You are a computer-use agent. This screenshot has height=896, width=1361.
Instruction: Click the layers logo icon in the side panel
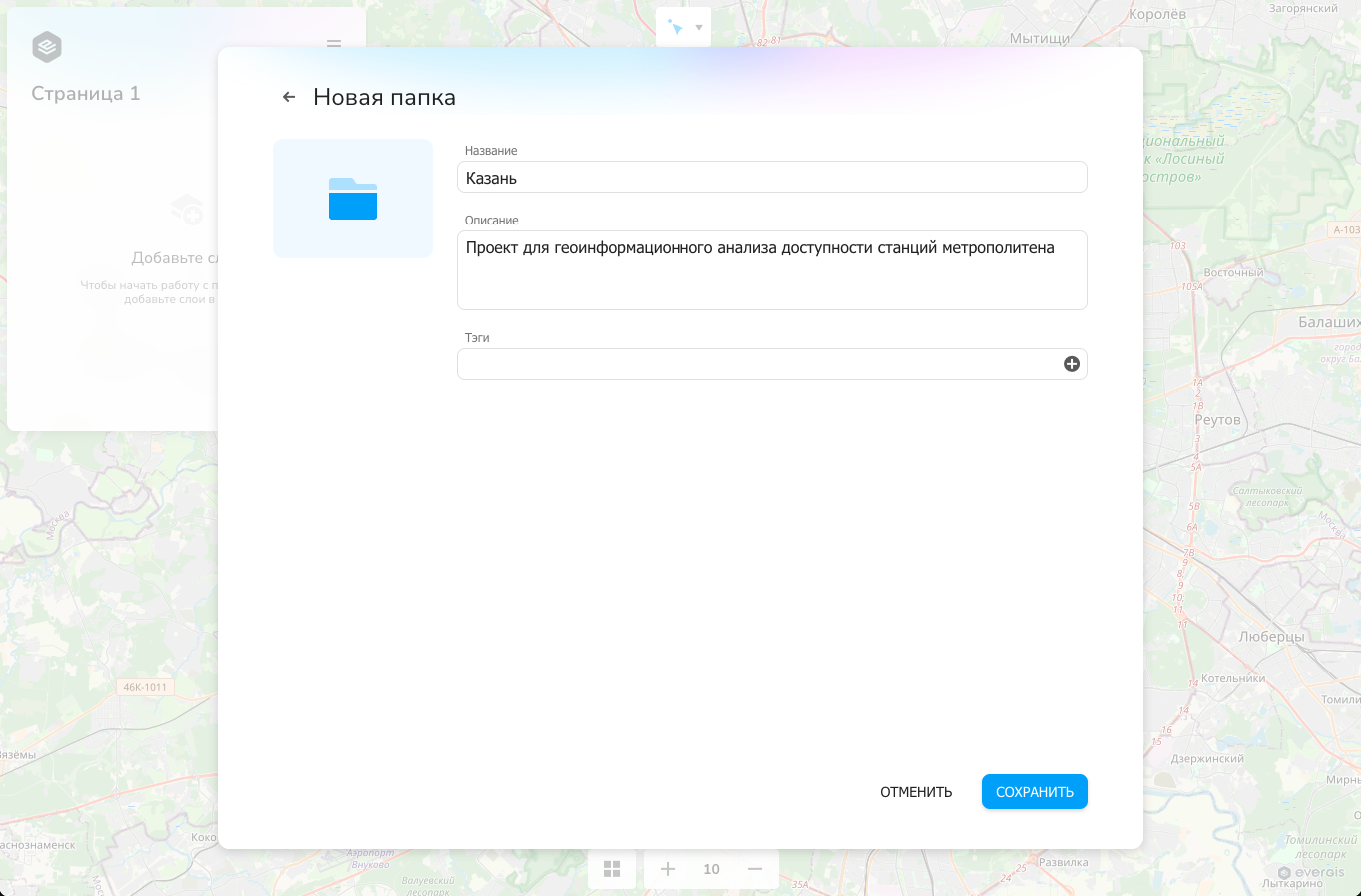(x=47, y=47)
